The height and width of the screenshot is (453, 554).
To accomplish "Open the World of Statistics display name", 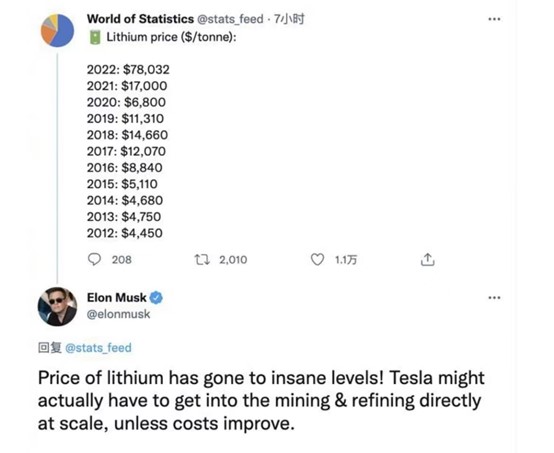I will tap(140, 19).
